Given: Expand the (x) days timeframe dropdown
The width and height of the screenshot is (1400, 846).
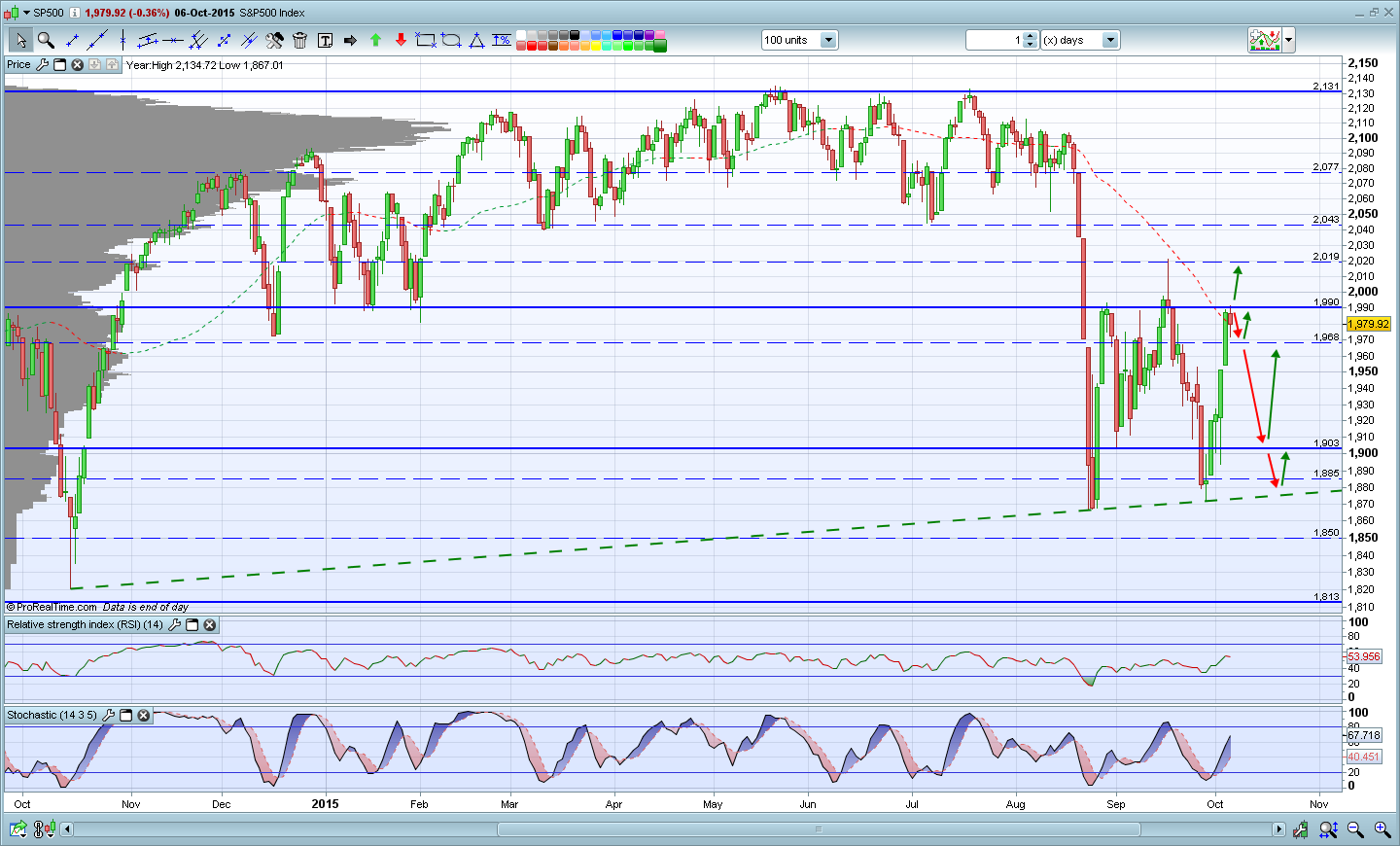Looking at the screenshot, I should 1110,40.
